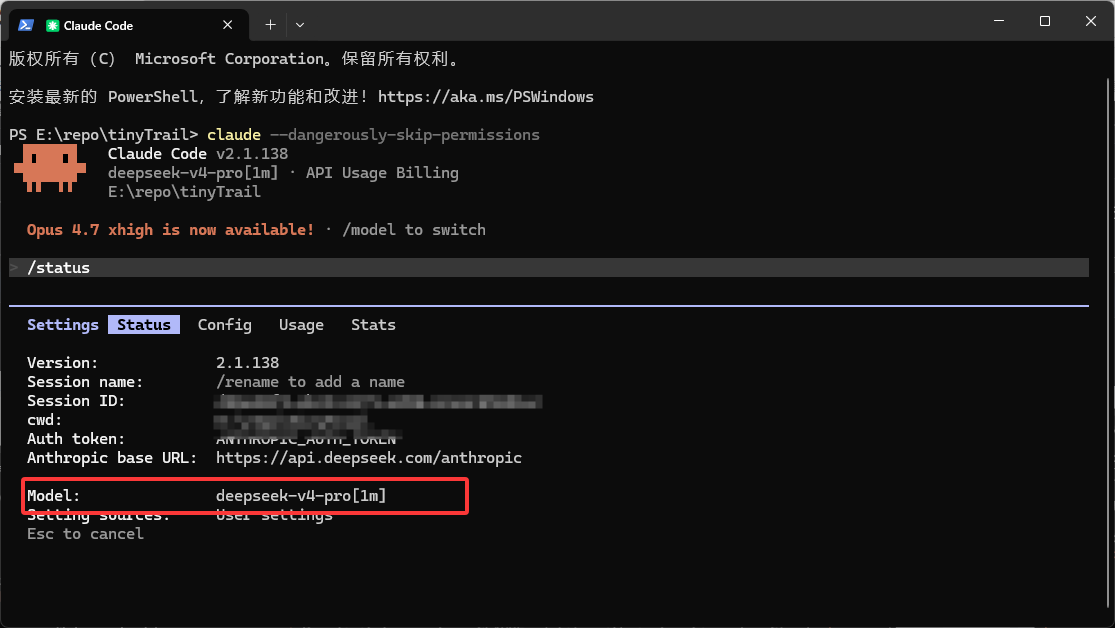Click model value deepseek-v4-pro[1m] in Status
The width and height of the screenshot is (1115, 628).
click(302, 496)
